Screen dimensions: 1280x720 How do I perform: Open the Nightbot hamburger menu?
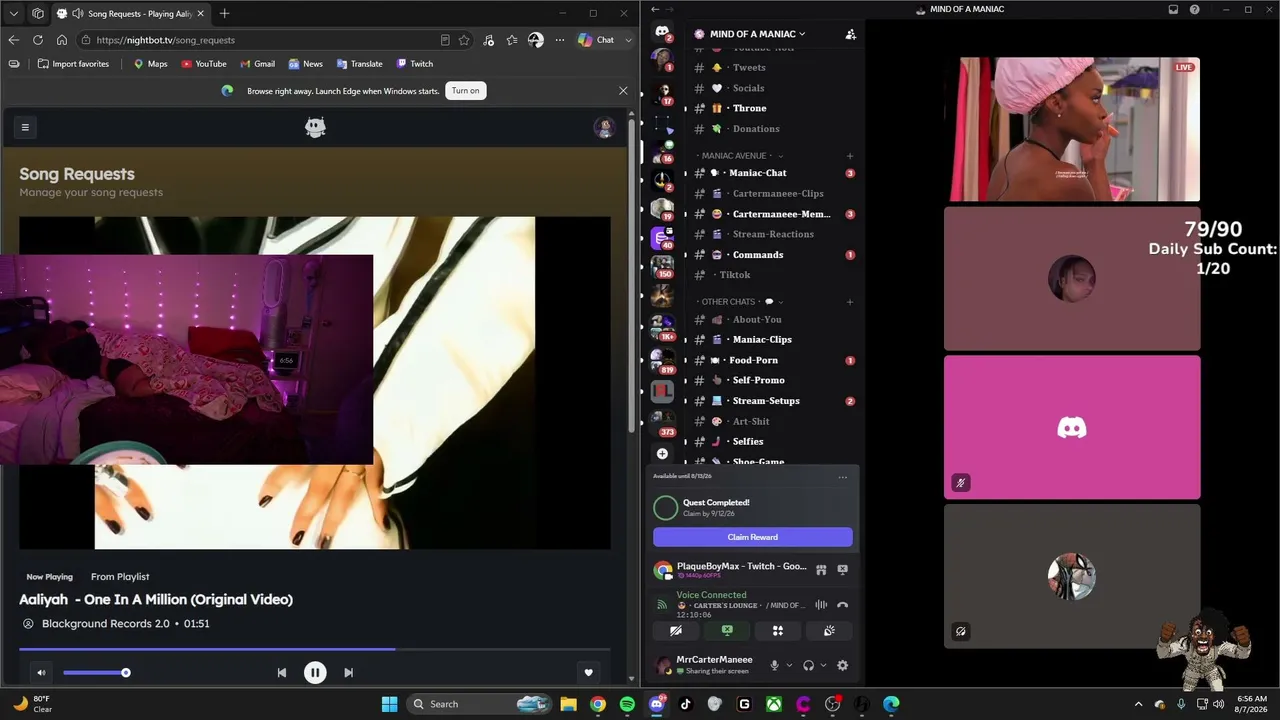25,127
